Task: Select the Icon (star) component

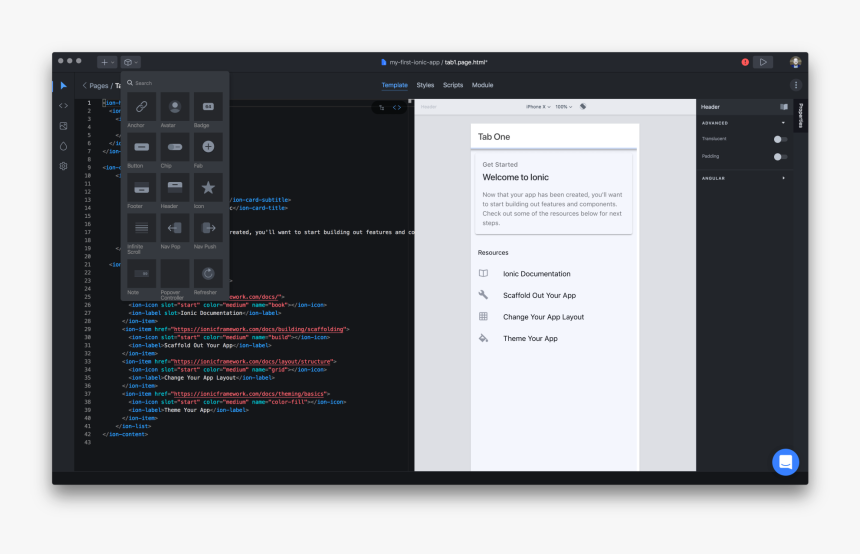Action: point(208,188)
